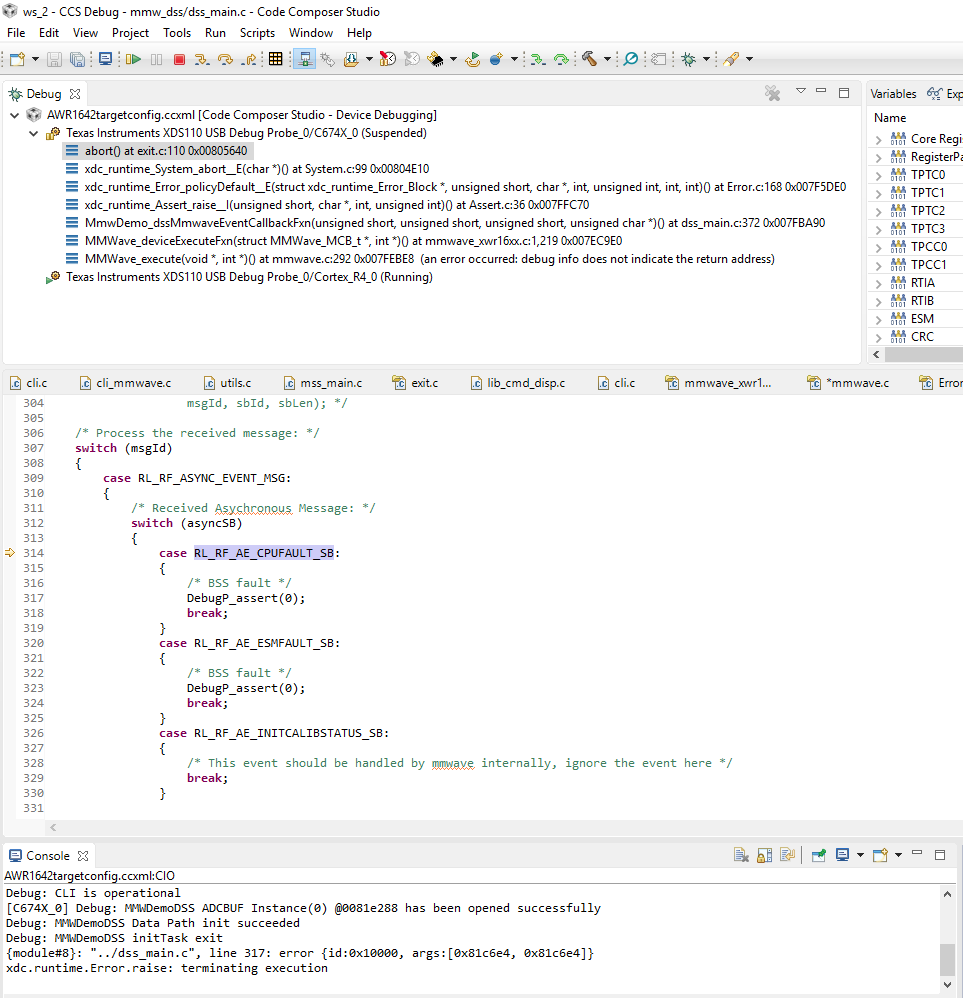Switch to the *mmwave.c editor tab
The image size is (963, 998).
pos(848,383)
